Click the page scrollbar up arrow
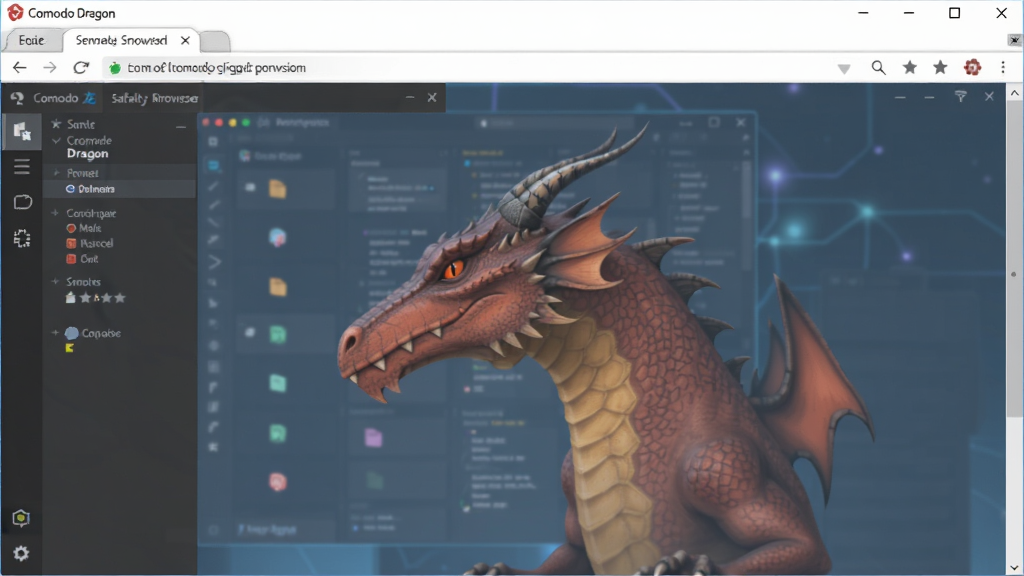Viewport: 1024px width, 576px height. click(x=1014, y=93)
